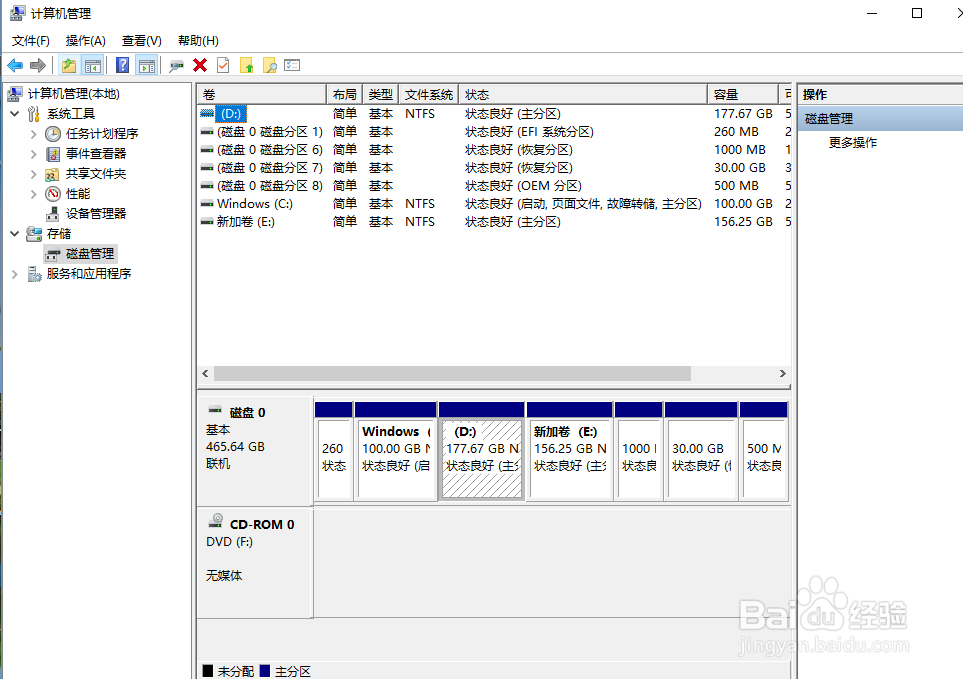Expand the 性能 node arrow
The height and width of the screenshot is (679, 963).
click(34, 194)
